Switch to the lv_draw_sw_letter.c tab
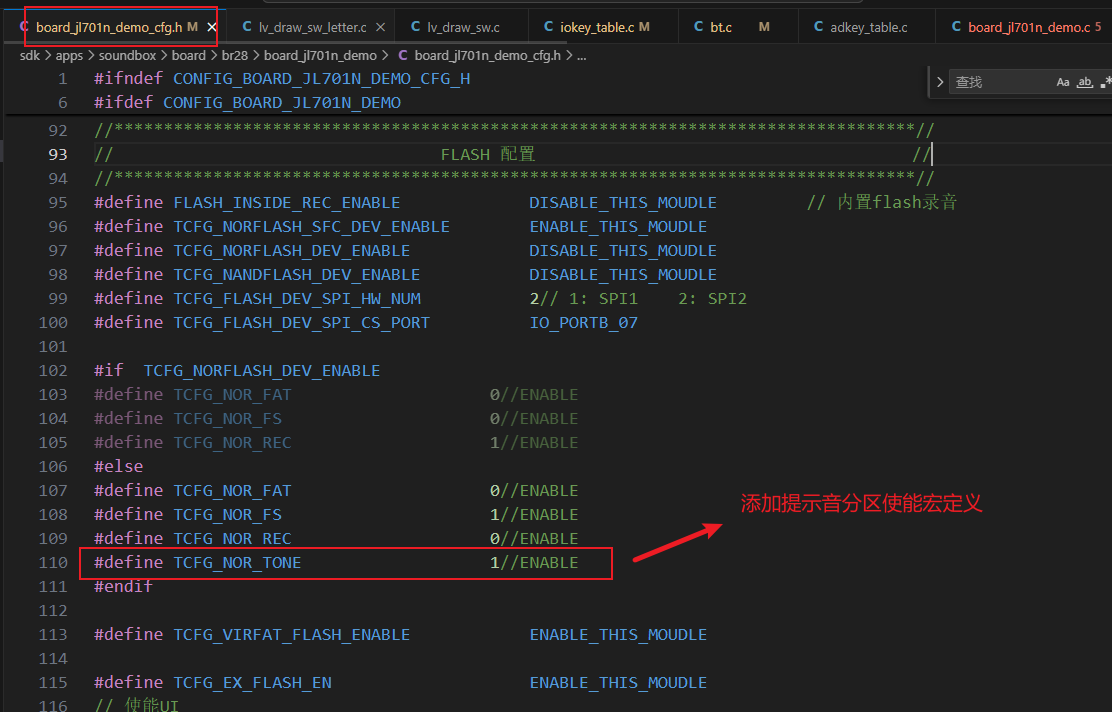The width and height of the screenshot is (1112, 712). click(313, 27)
